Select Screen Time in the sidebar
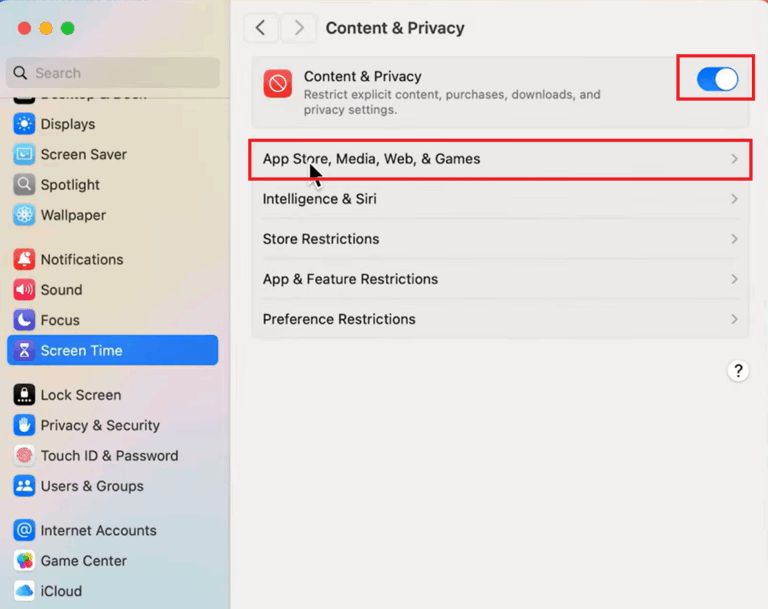The image size is (768, 609). pos(112,351)
